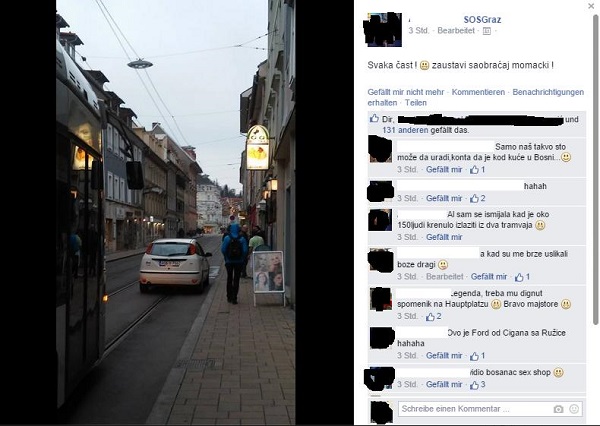Image resolution: width=600 pixels, height=426 pixels.
Task: Click the comments panel vertical scrollbar
Action: [x=595, y=168]
